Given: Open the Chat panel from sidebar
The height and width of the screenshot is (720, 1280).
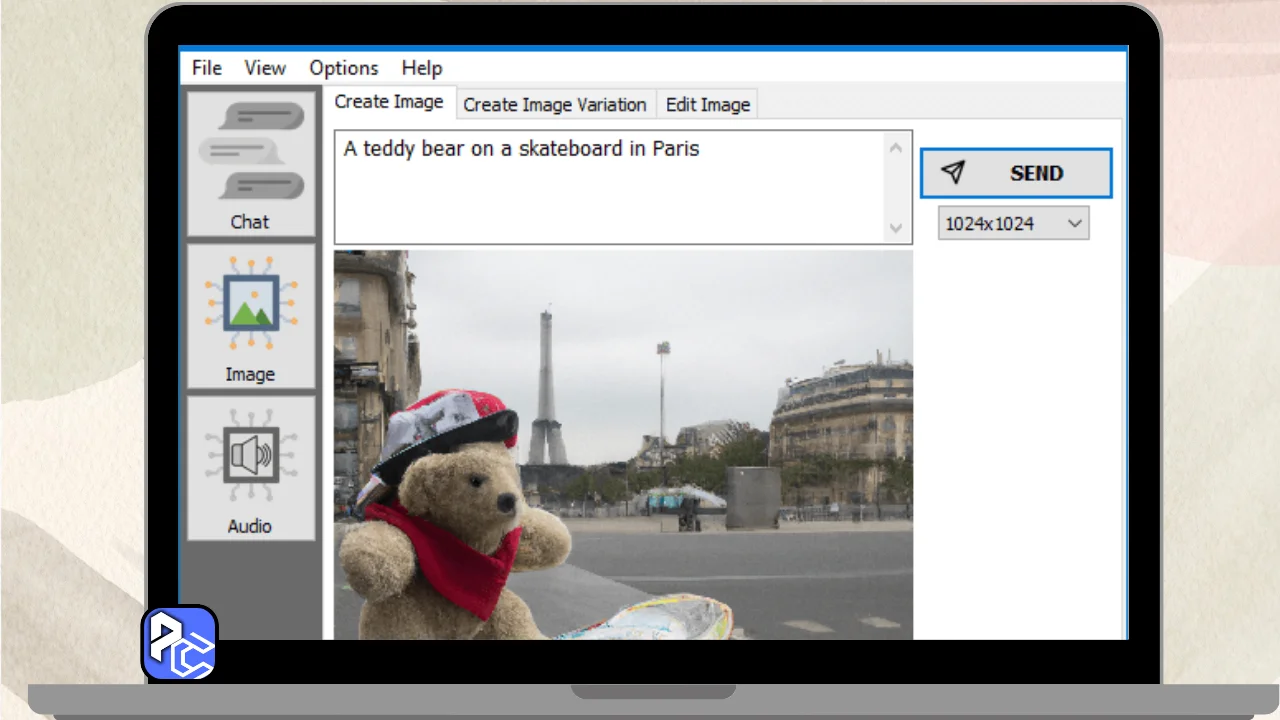Looking at the screenshot, I should pos(250,164).
